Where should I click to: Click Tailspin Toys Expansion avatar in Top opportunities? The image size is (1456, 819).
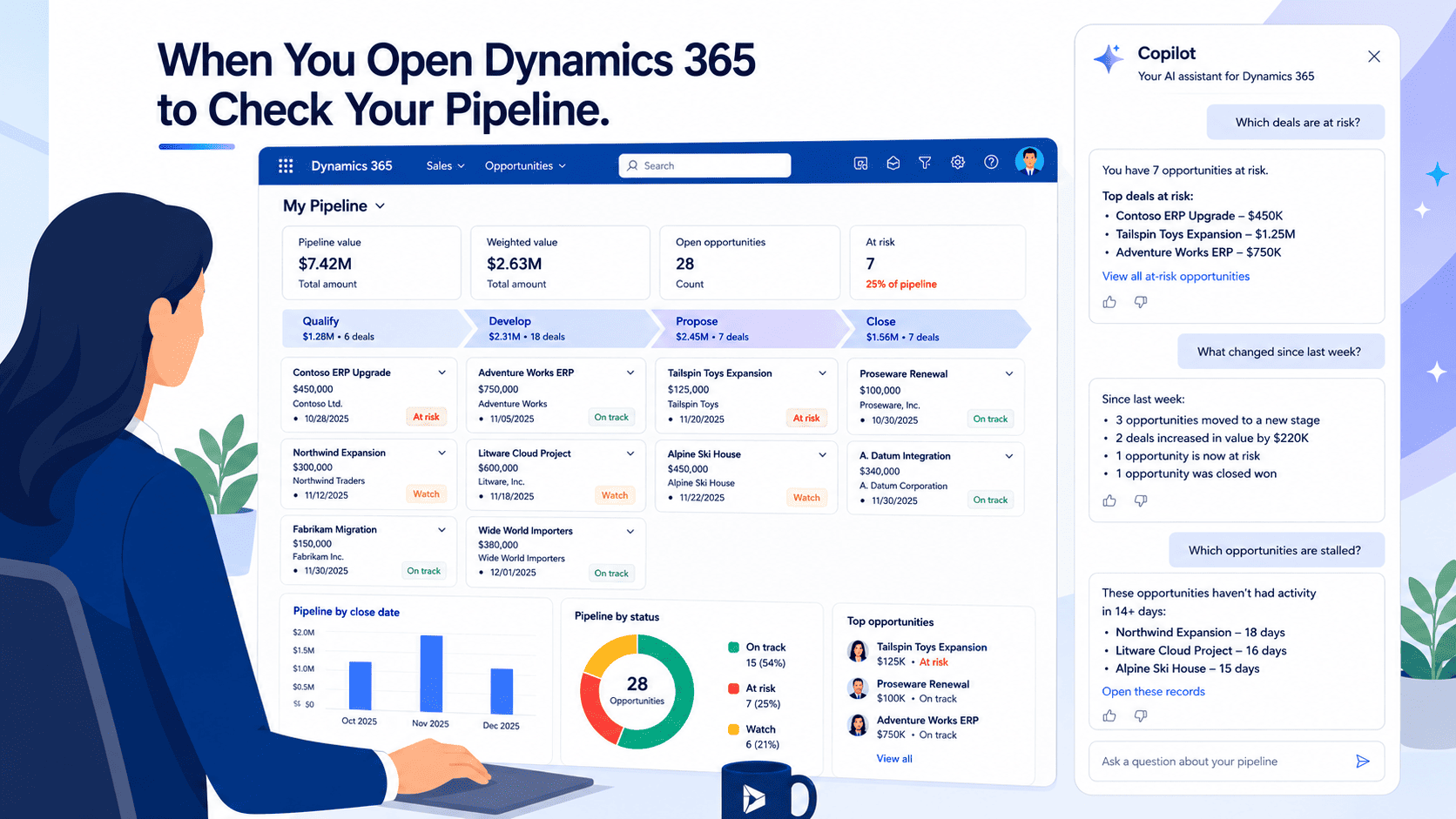click(x=858, y=652)
